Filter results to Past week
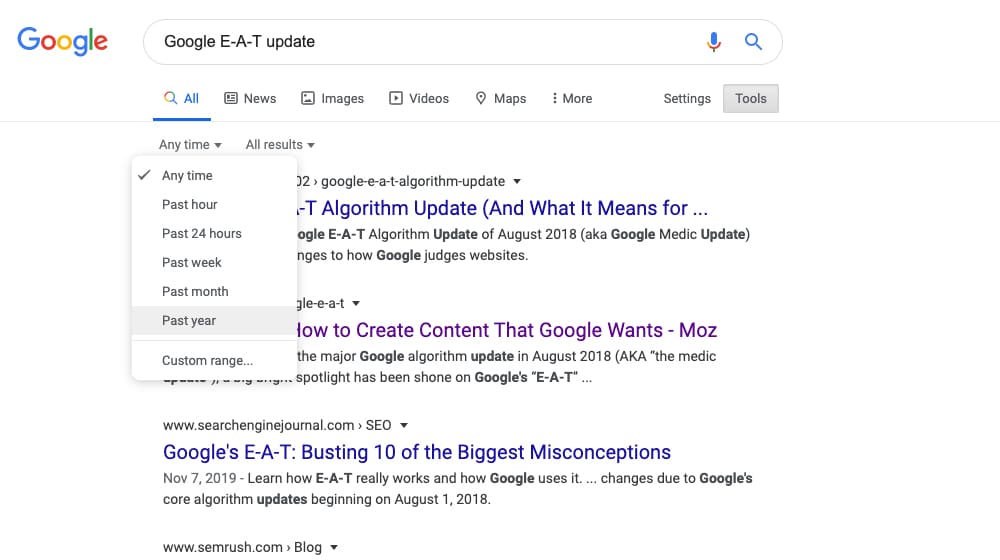1000x560 pixels. pyautogui.click(x=192, y=262)
